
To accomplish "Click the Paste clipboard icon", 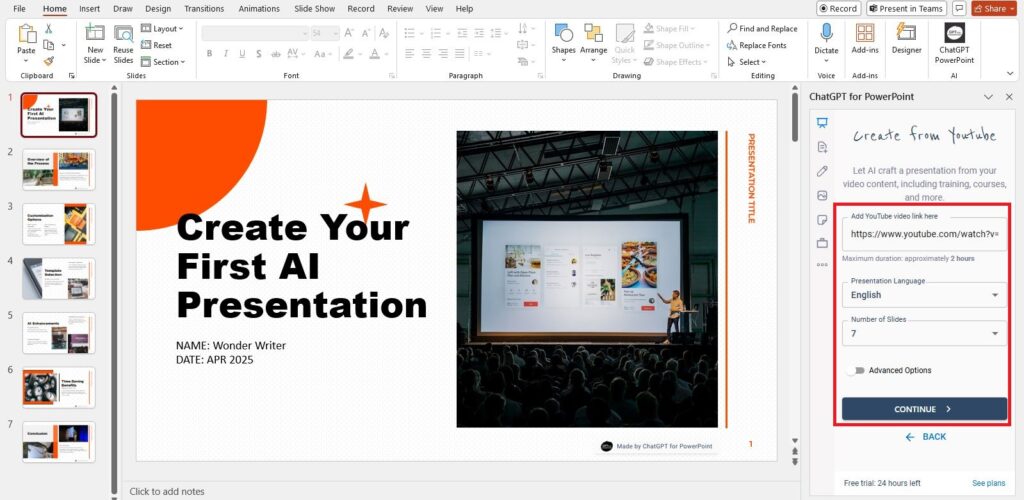I will tap(27, 34).
